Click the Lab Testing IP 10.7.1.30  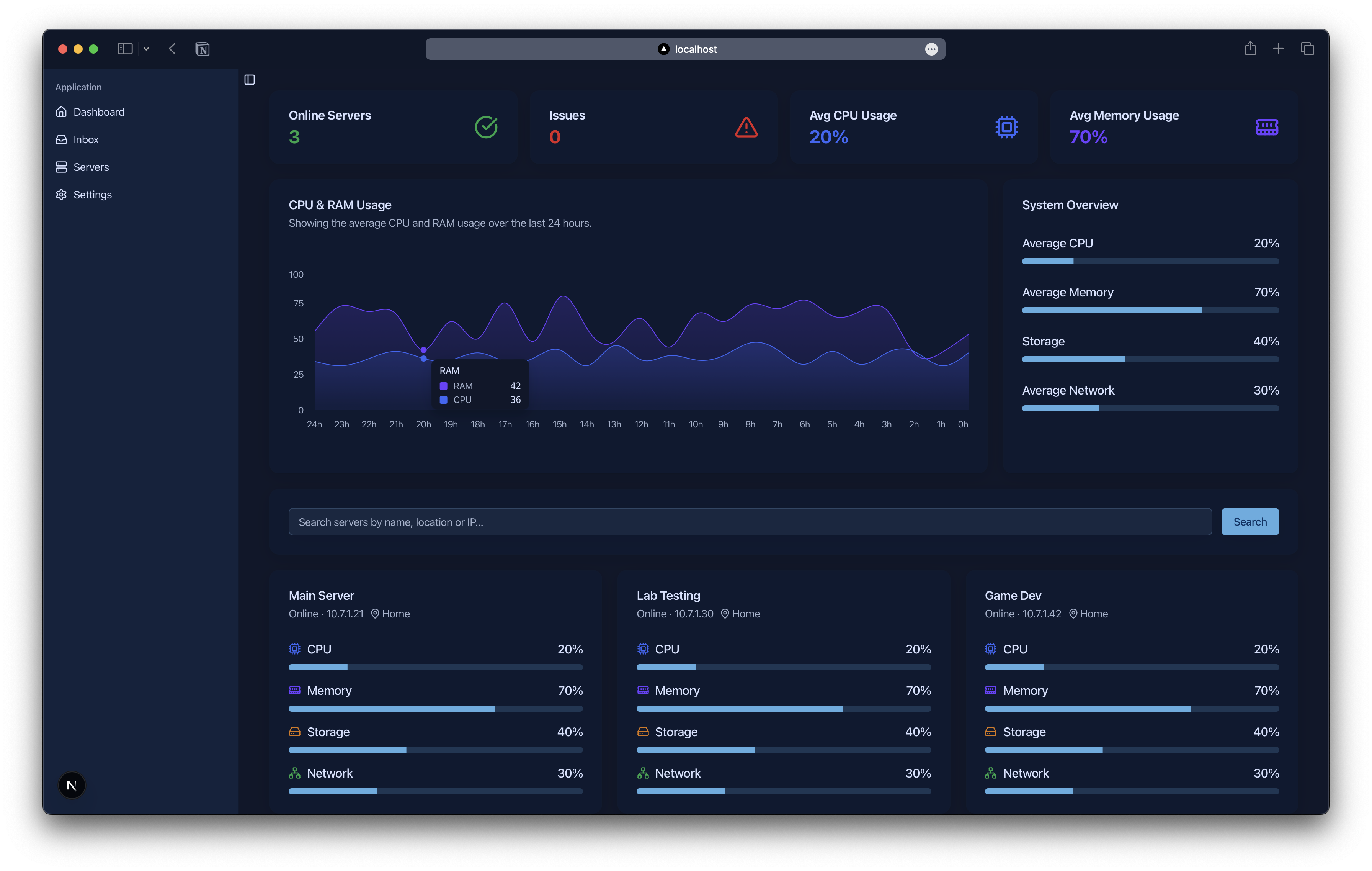coord(694,614)
